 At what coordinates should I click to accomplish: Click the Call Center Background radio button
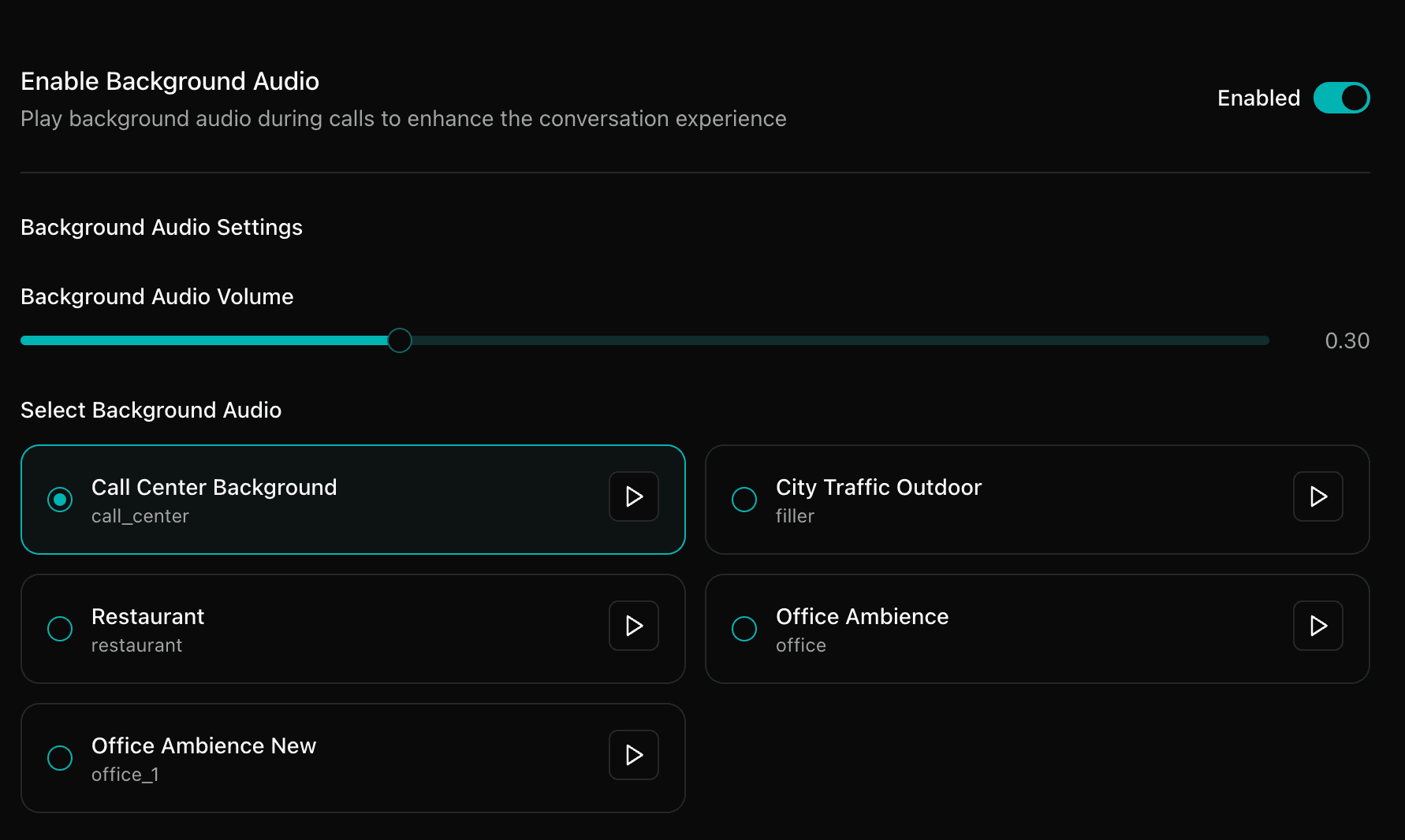click(x=59, y=500)
